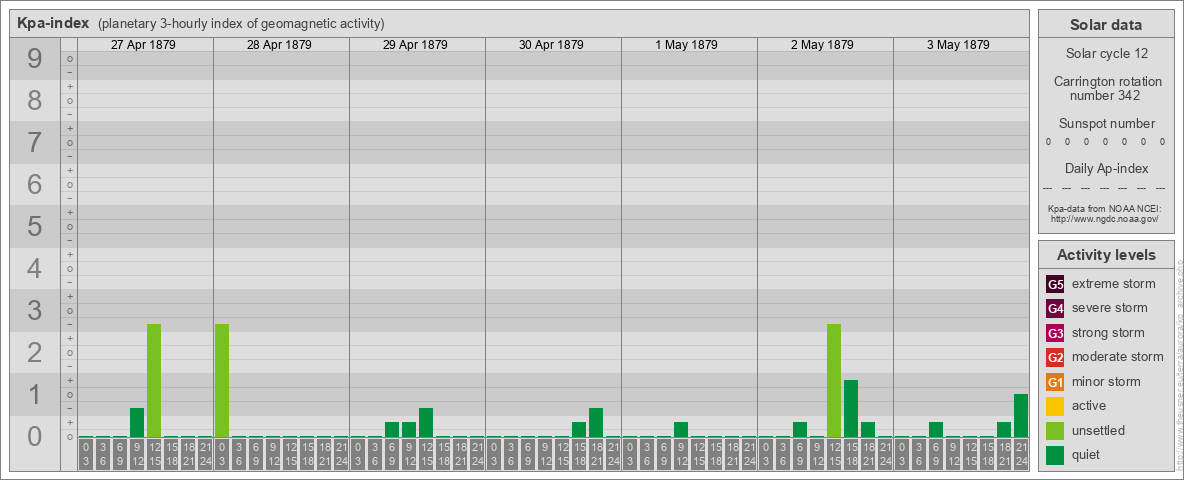Screen dimensions: 1184x480
Task: Click the 30 Apr 15-18 quiet bar
Action: point(578,429)
